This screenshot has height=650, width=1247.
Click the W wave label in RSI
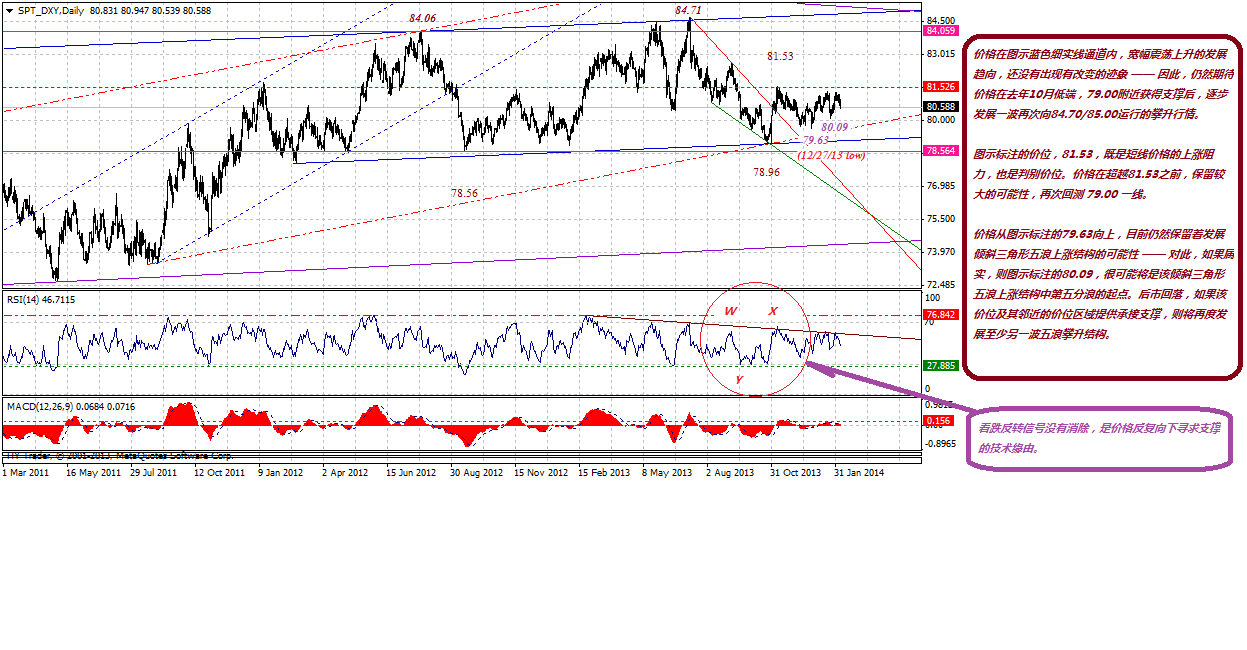tap(731, 312)
